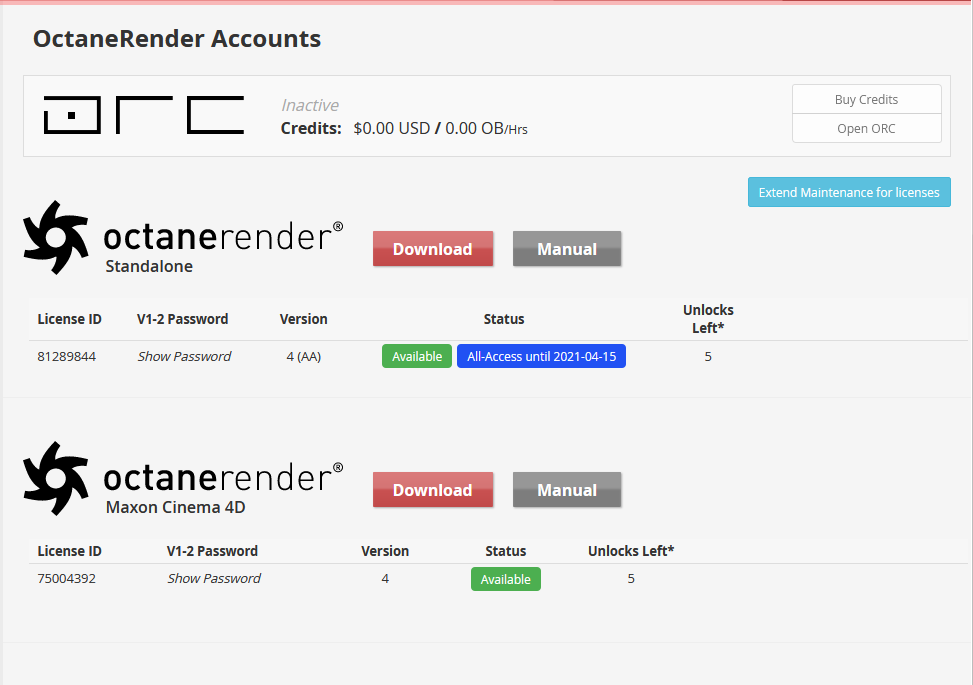Click Extend Maintenance for licenses

click(x=849, y=192)
